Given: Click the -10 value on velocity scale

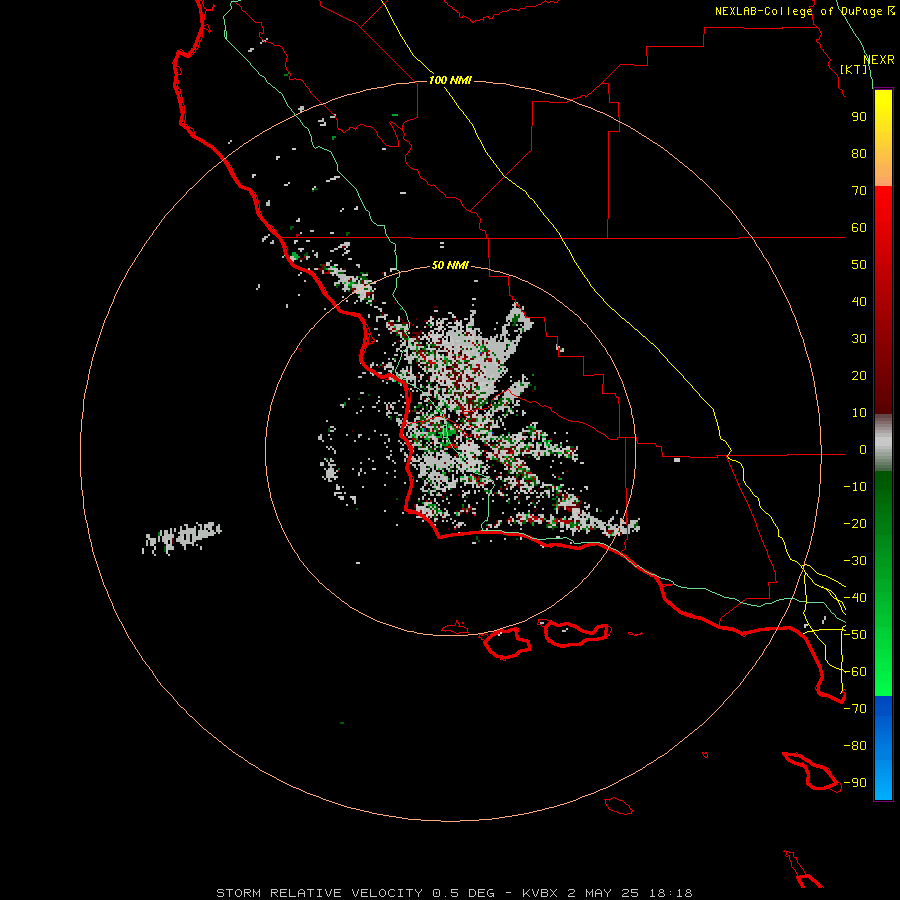Looking at the screenshot, I should (855, 487).
